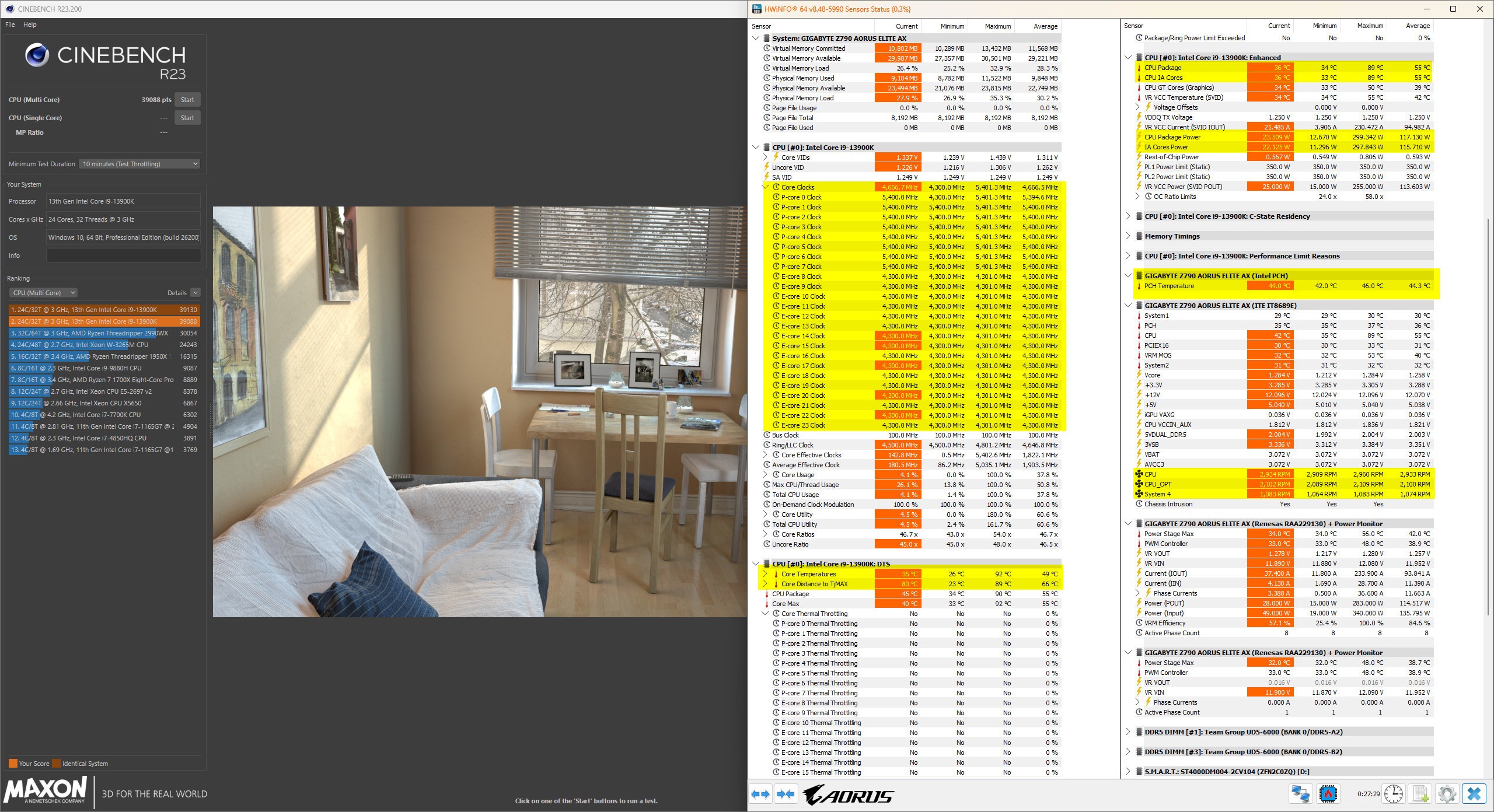This screenshot has width=1494, height=812.
Task: Click the "39088 pts" multi core score
Action: [156, 100]
